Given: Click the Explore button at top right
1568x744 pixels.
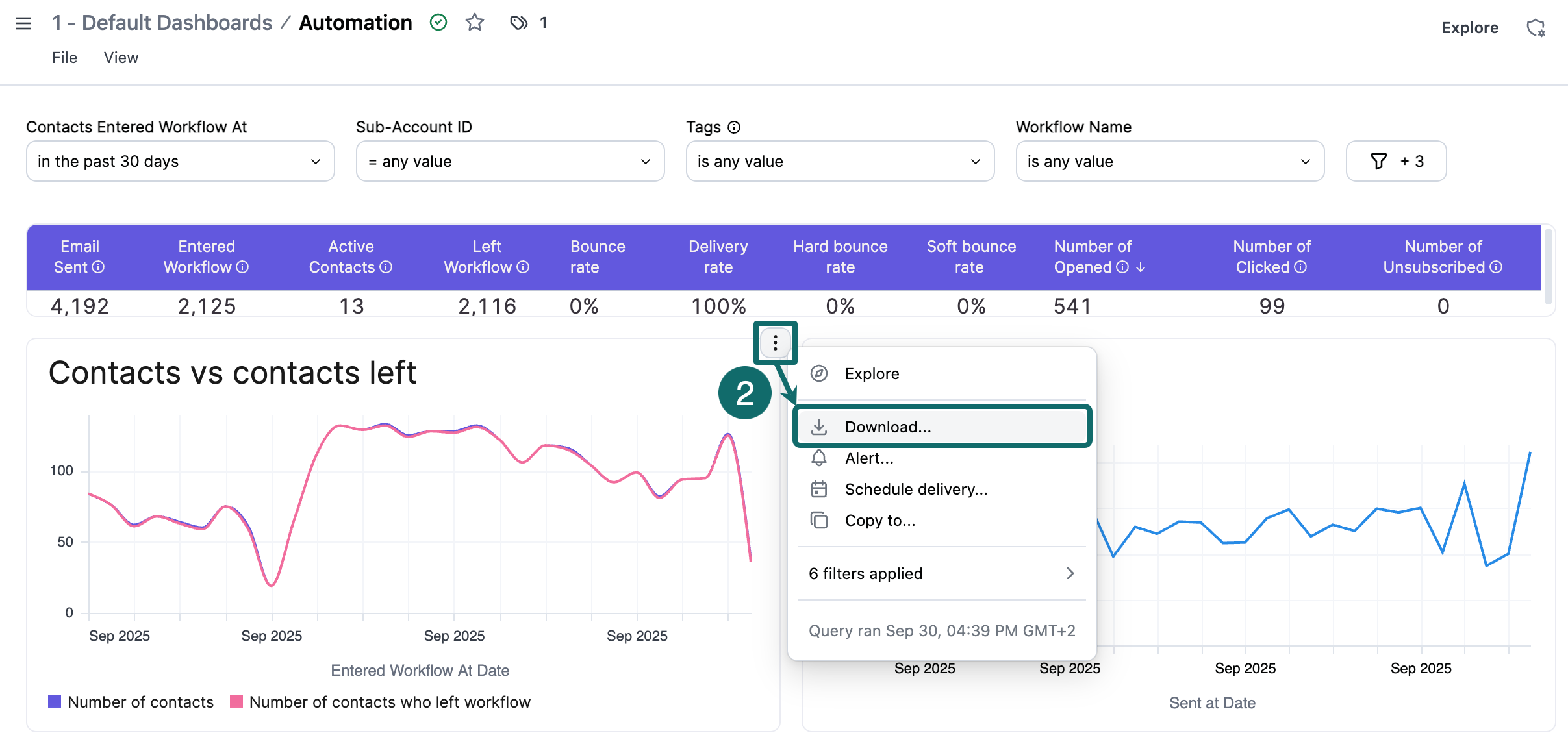Looking at the screenshot, I should coord(1469,28).
